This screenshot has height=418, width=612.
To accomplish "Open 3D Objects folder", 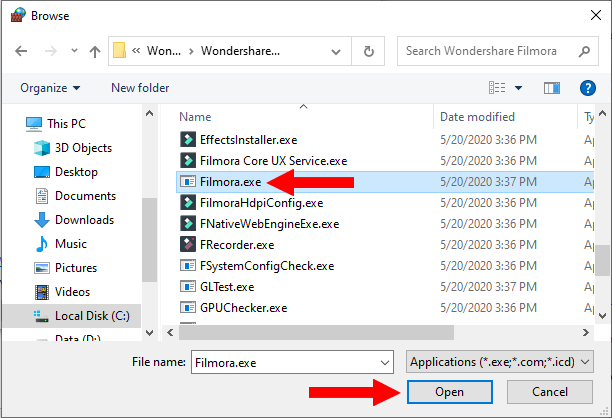I will (x=73, y=148).
